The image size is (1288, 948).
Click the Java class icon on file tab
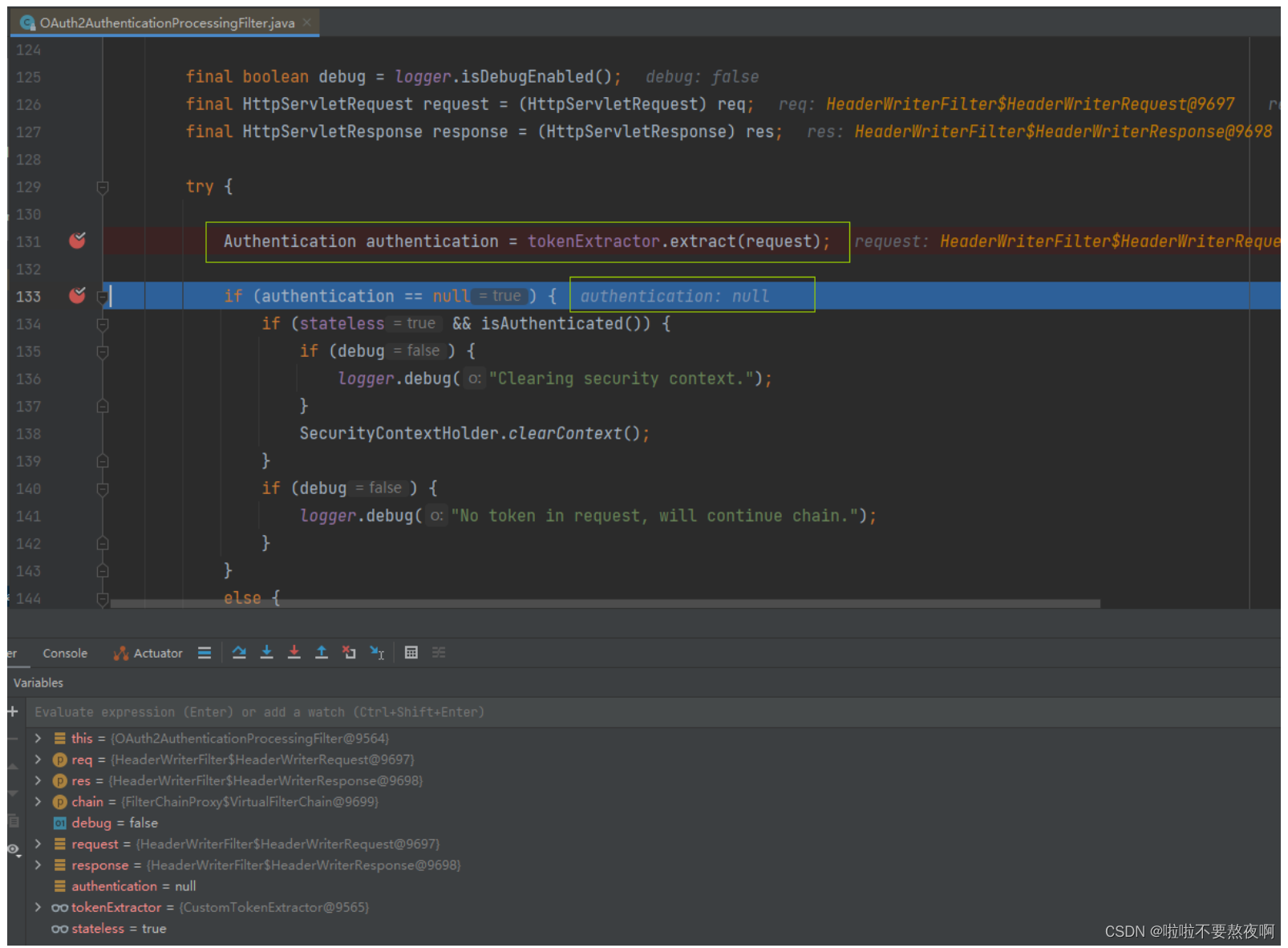pyautogui.click(x=27, y=23)
